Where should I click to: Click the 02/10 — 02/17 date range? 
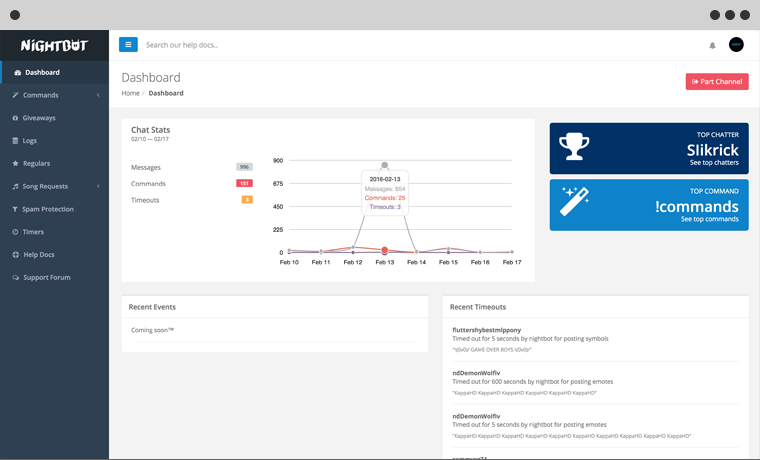[150, 139]
